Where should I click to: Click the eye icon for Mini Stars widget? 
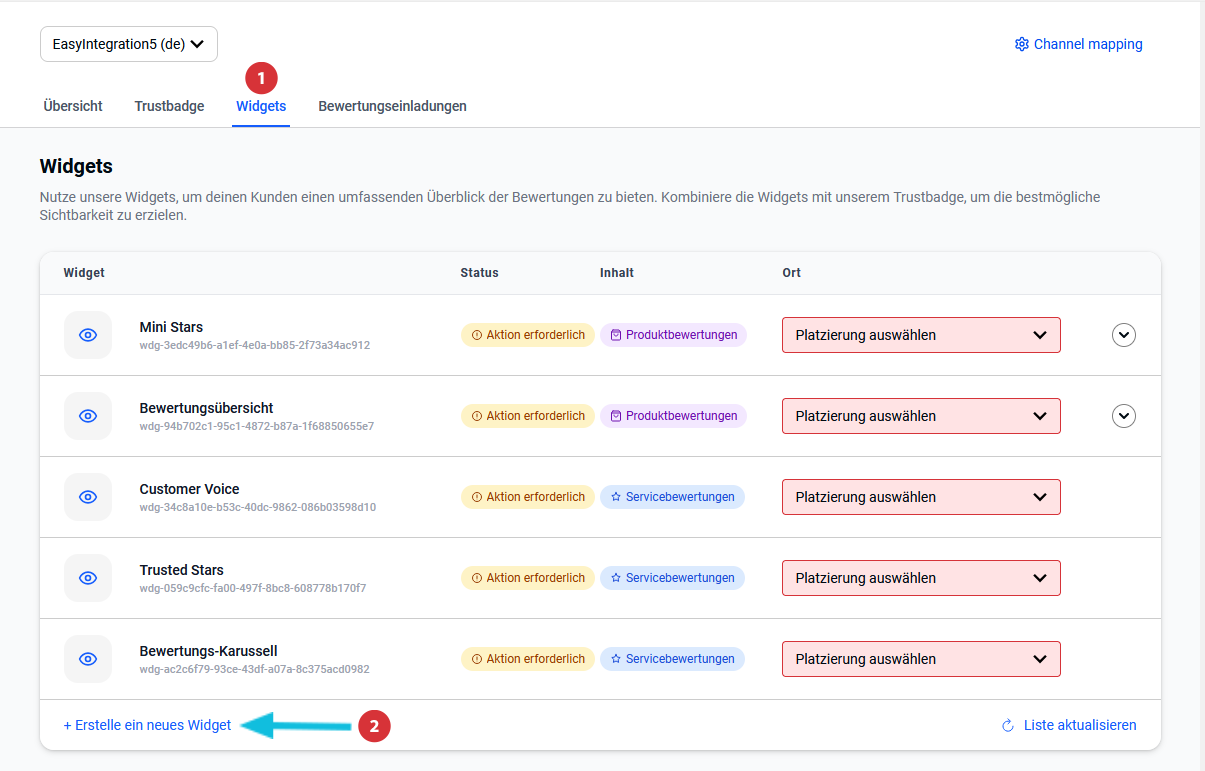coord(88,335)
